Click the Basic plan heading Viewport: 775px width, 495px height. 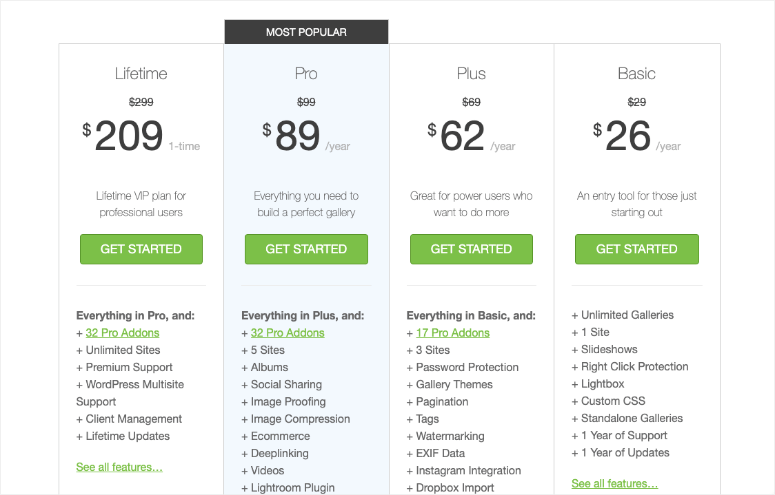[x=637, y=74]
